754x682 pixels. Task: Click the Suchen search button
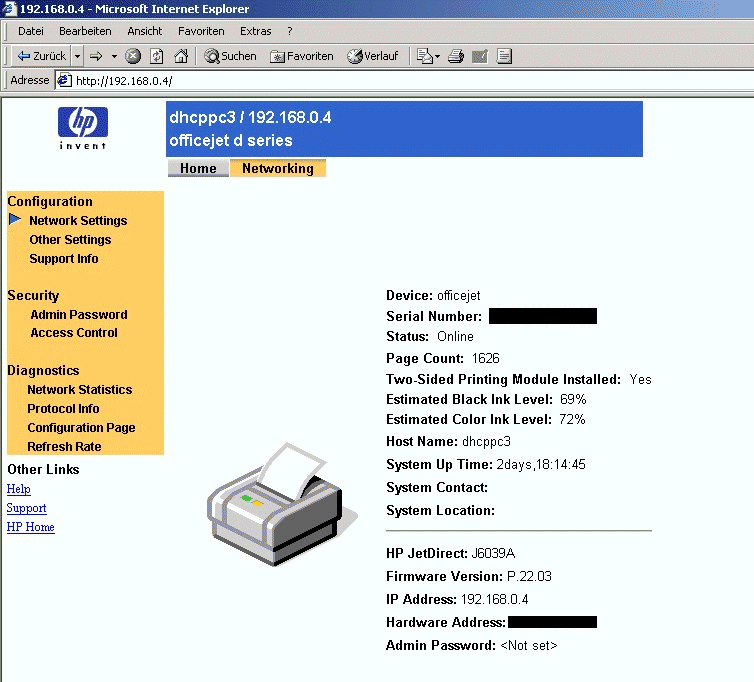point(230,56)
